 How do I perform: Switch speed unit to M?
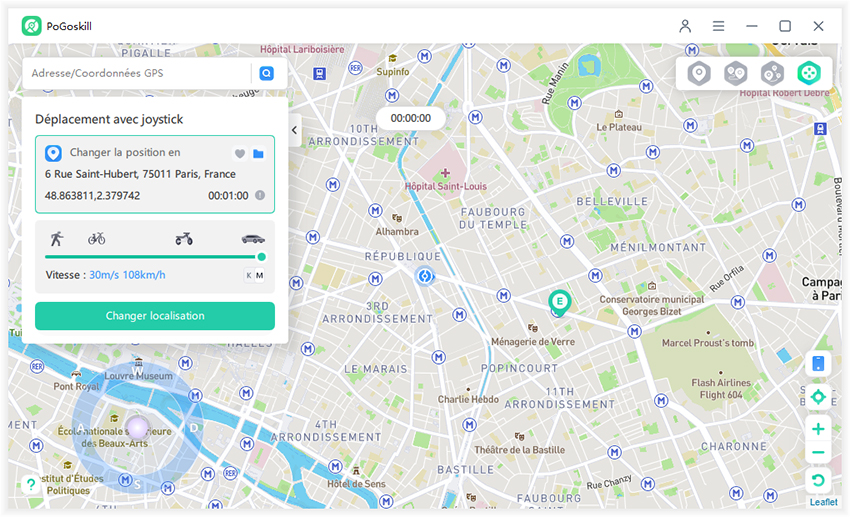tap(260, 275)
